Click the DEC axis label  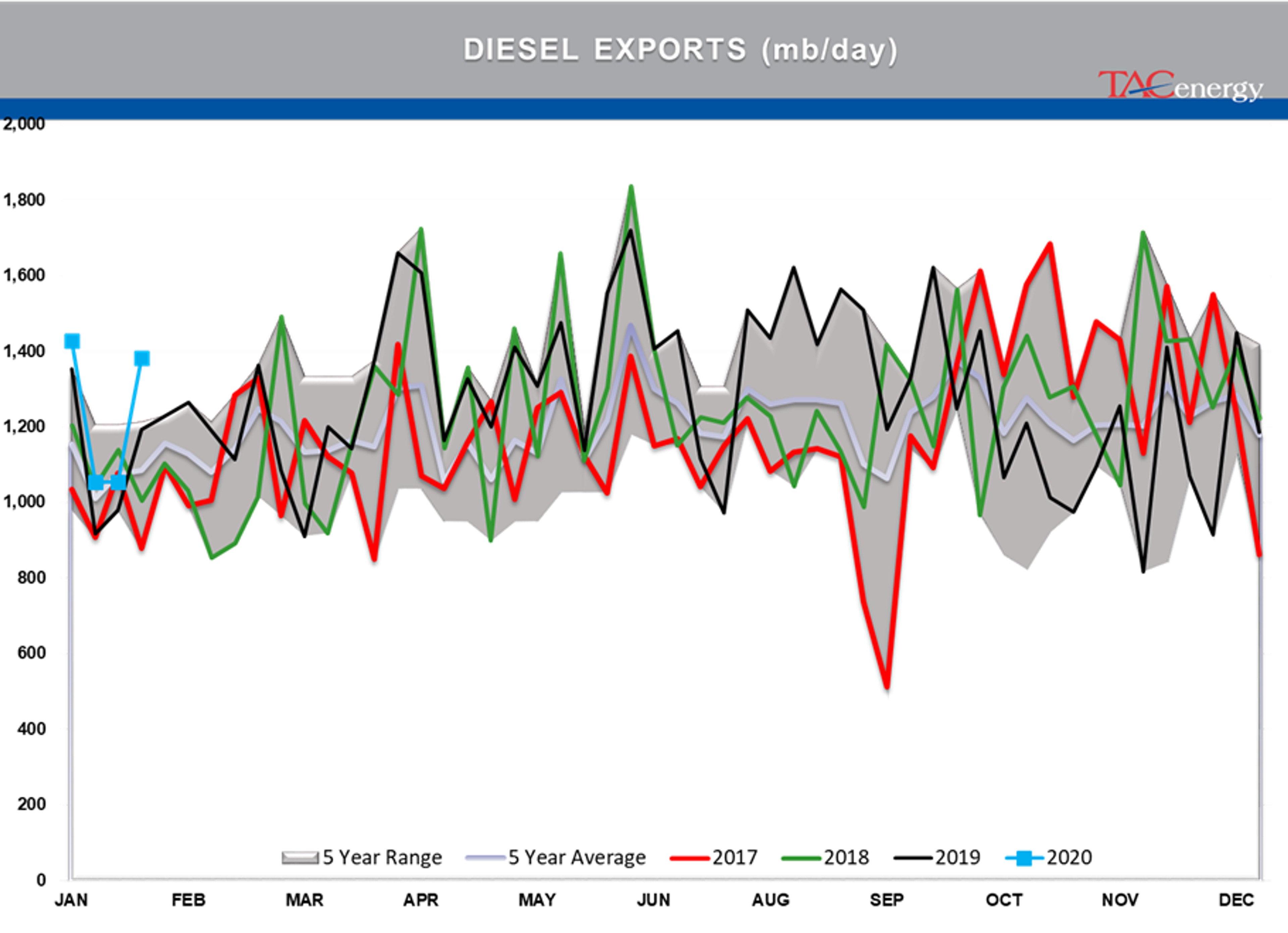click(x=1236, y=900)
